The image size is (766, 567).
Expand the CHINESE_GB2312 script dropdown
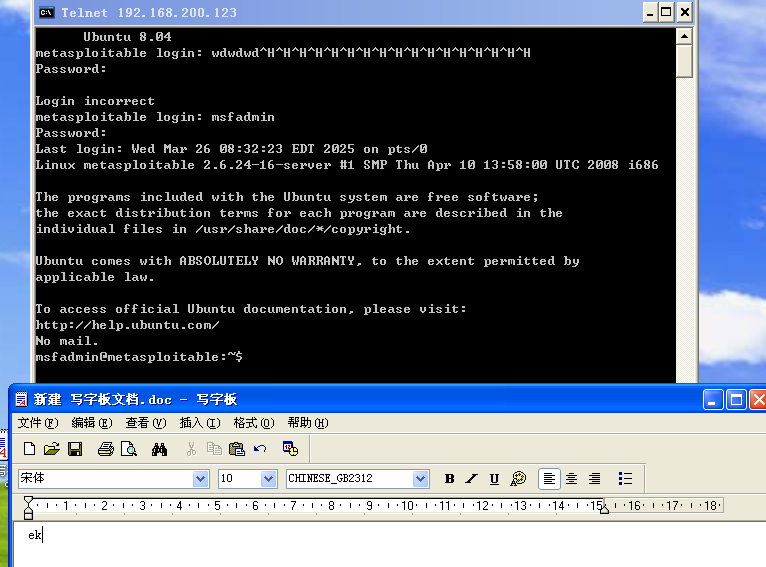(x=420, y=479)
